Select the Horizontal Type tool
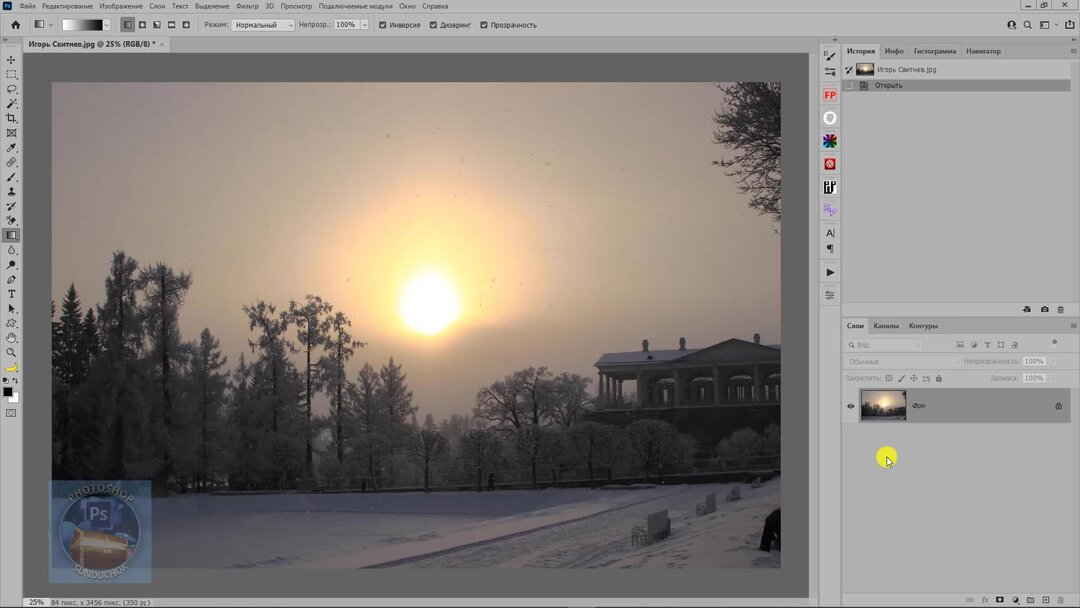 pyautogui.click(x=11, y=294)
